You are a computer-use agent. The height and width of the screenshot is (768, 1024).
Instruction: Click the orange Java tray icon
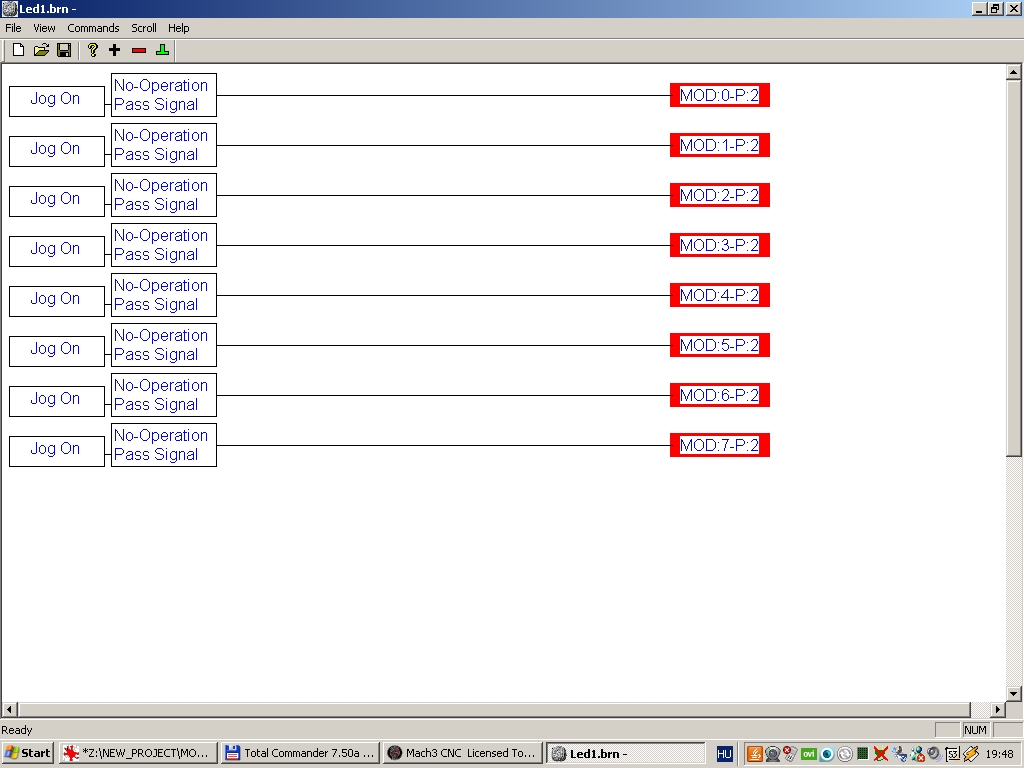(754, 754)
